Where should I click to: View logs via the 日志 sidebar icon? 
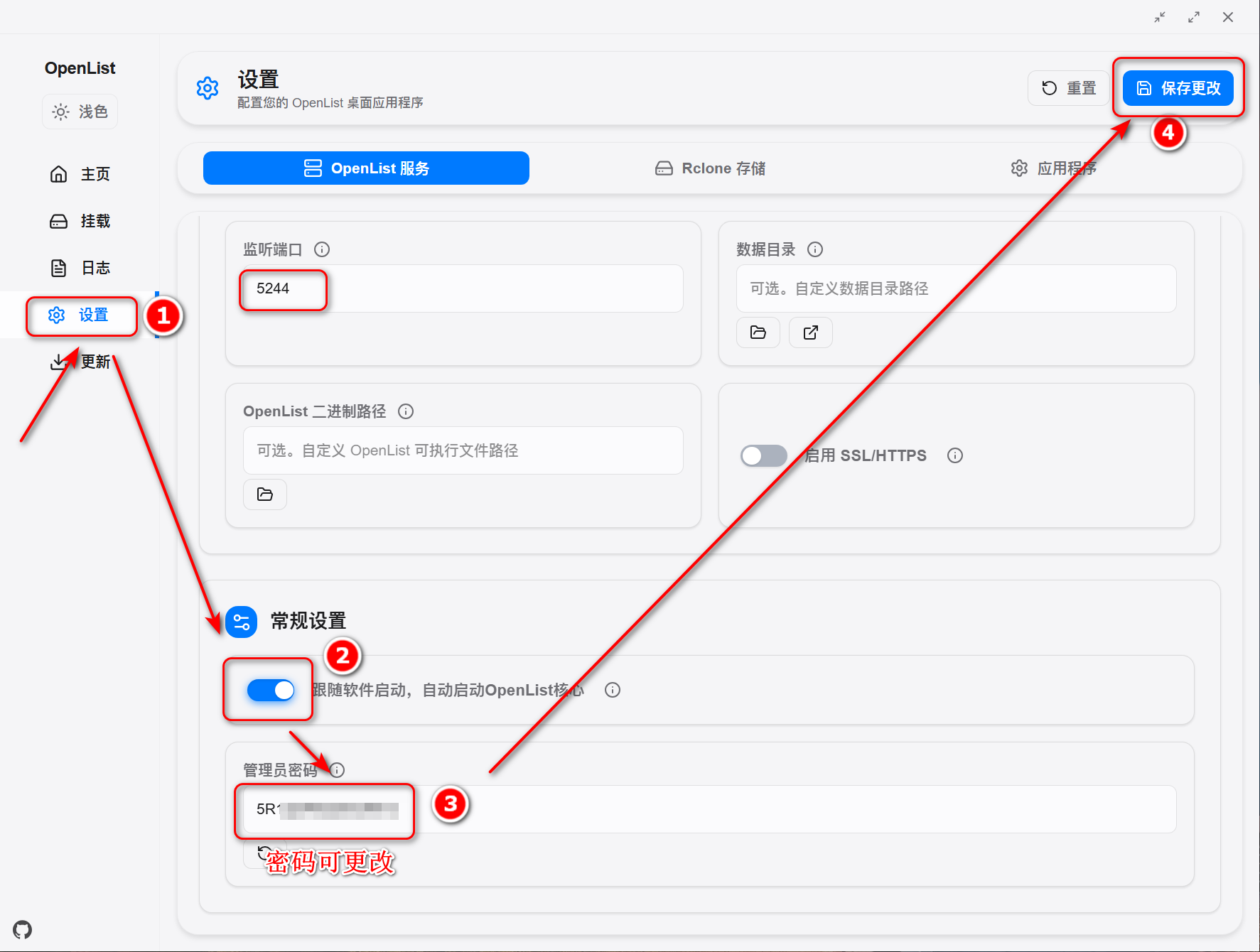click(x=80, y=267)
